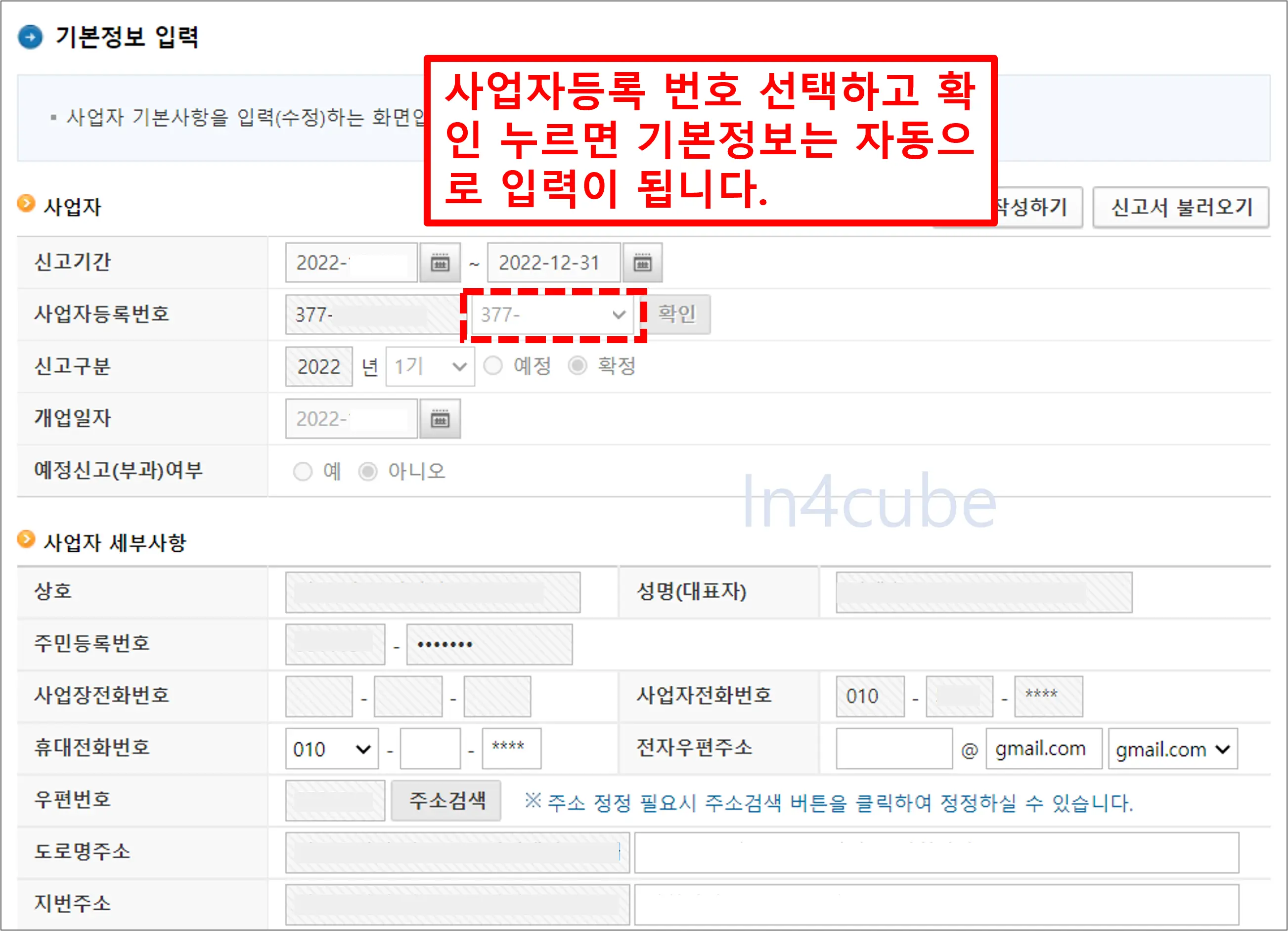The height and width of the screenshot is (931, 1288).
Task: Click the email ID field before @
Action: pos(894,749)
